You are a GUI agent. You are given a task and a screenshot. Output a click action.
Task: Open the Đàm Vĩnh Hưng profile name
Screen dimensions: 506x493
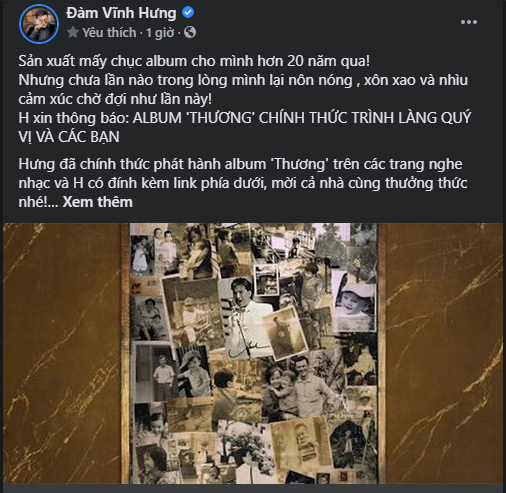tap(121, 13)
